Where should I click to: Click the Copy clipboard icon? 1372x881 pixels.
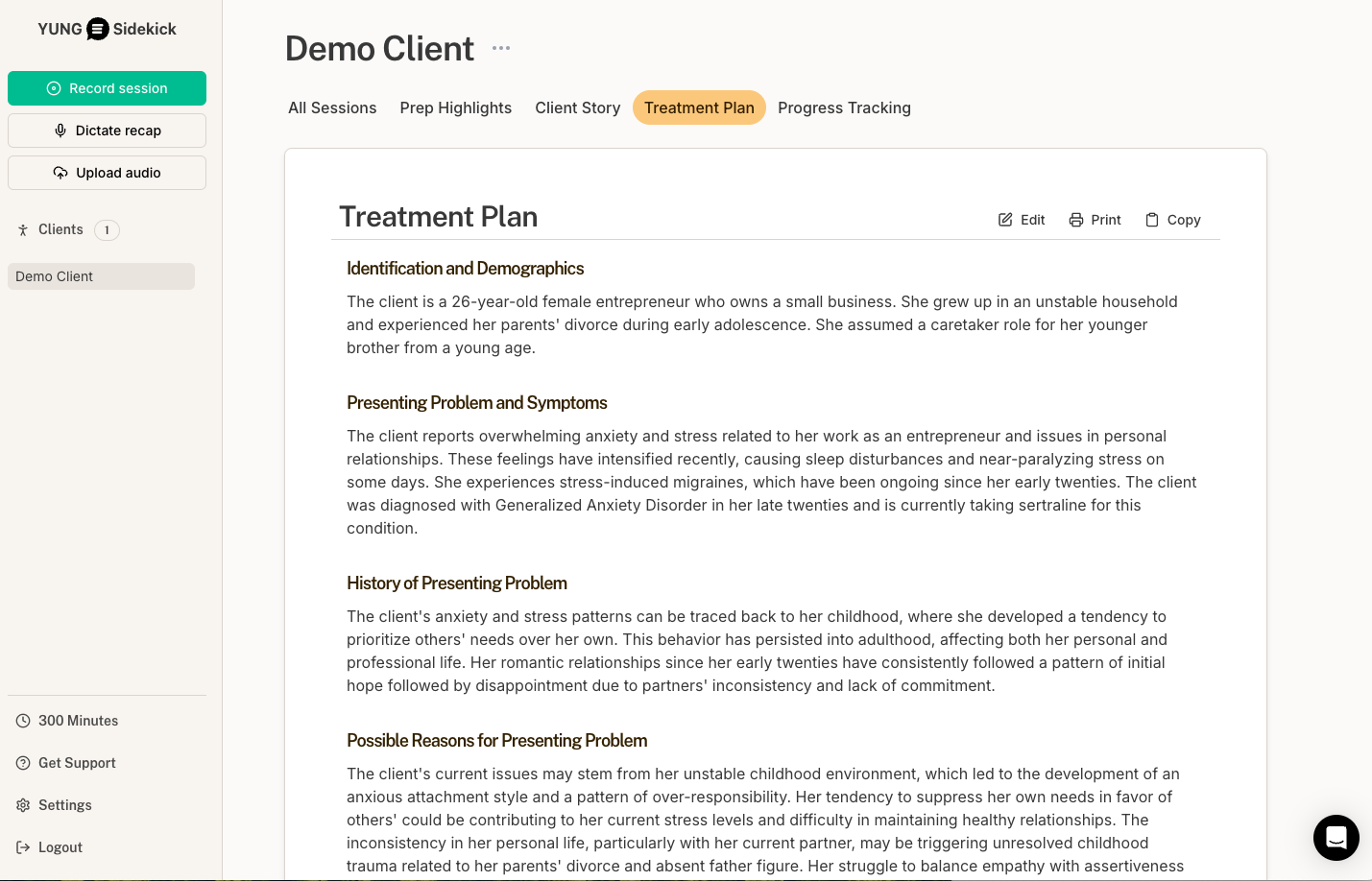point(1152,220)
